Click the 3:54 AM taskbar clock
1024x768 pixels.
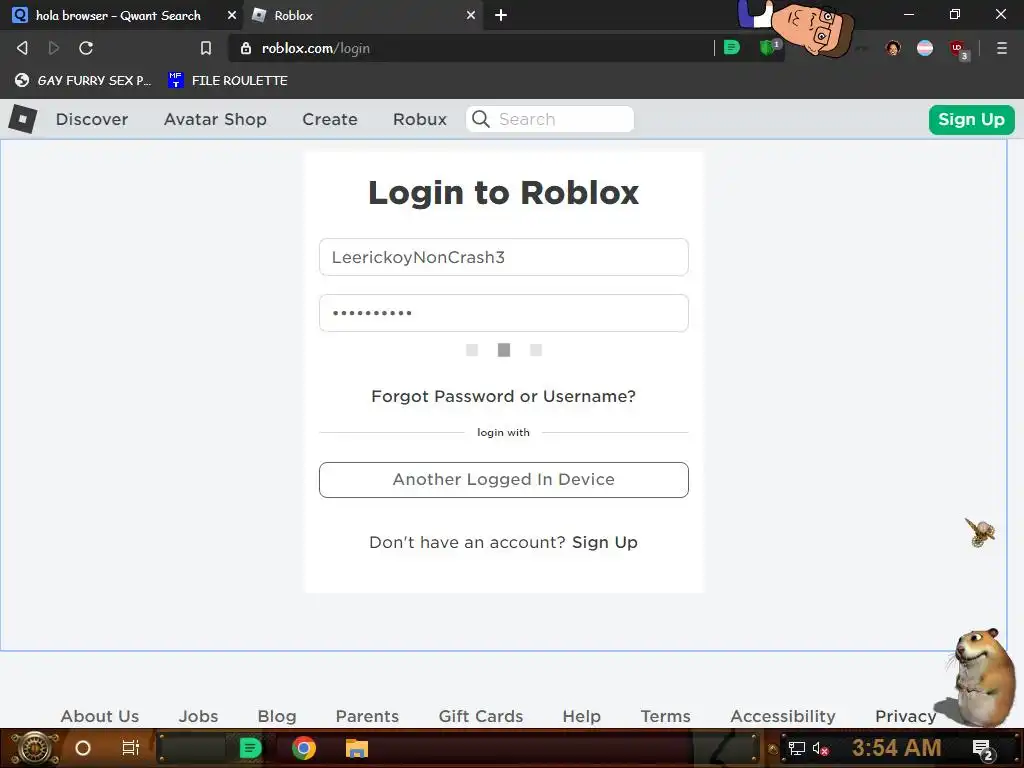click(897, 748)
